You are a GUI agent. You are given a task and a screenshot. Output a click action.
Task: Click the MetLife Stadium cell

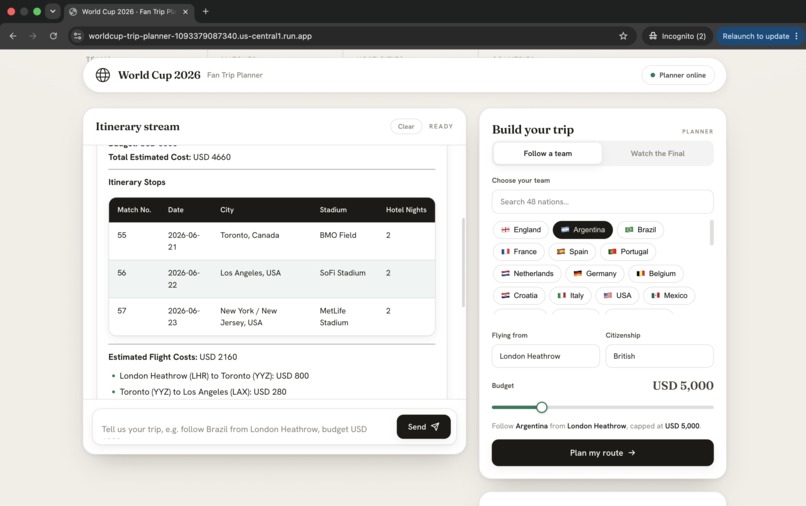tap(334, 317)
